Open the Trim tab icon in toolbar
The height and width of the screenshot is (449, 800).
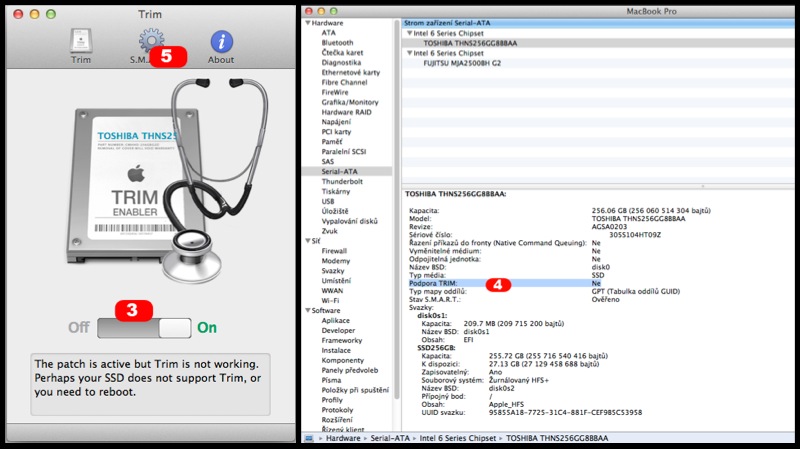point(82,42)
